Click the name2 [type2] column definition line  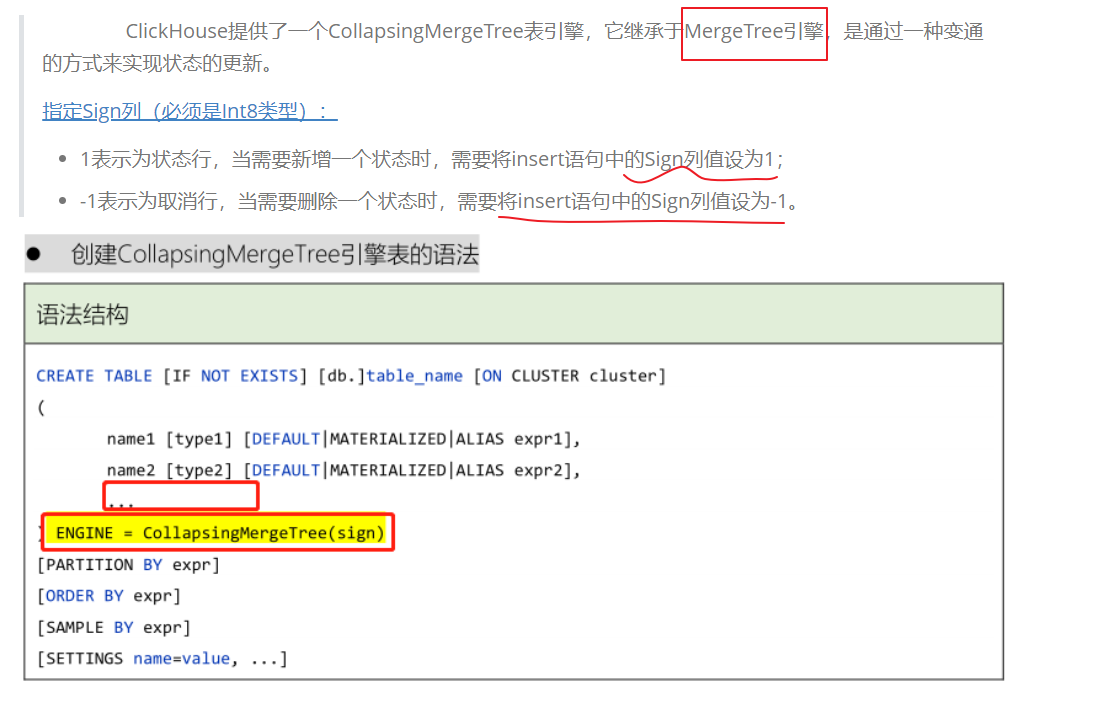(x=343, y=470)
